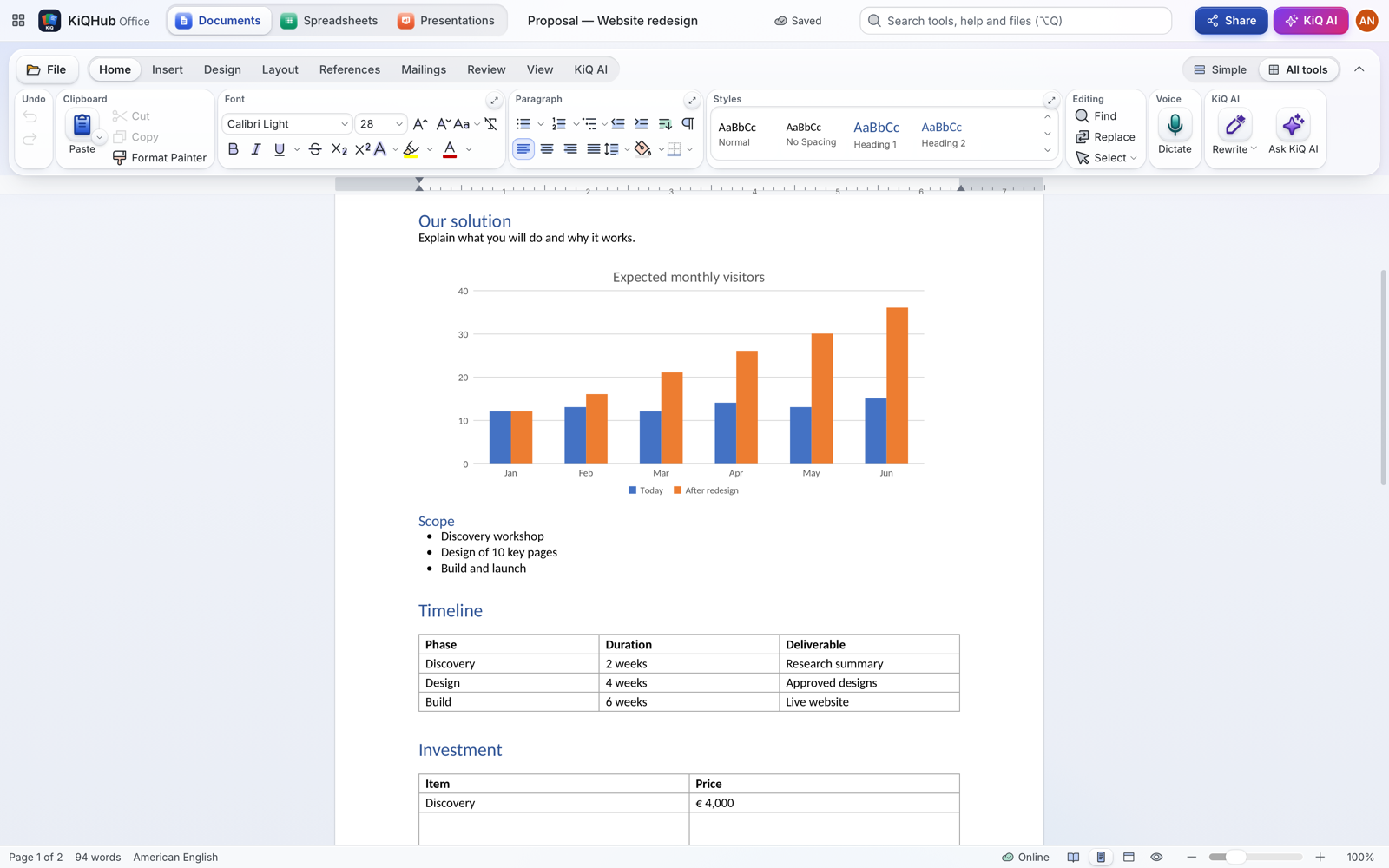Apply superscript formatting
1389x868 pixels.
(363, 149)
